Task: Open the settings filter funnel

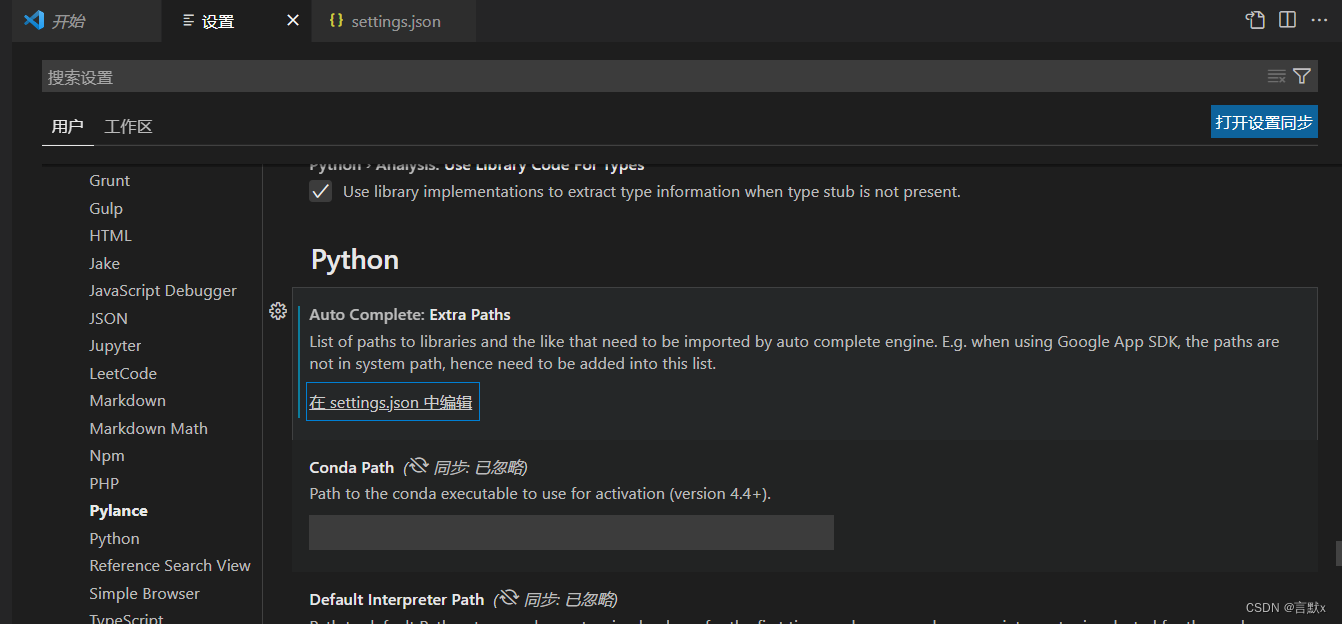Action: click(1302, 76)
